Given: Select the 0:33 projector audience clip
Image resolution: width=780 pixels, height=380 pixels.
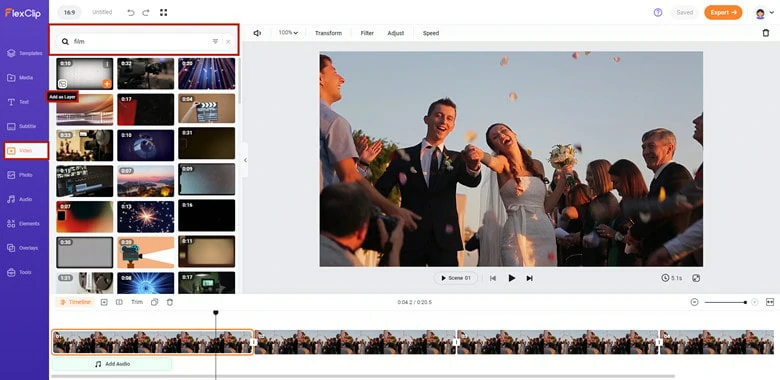Looking at the screenshot, I should coord(85,145).
